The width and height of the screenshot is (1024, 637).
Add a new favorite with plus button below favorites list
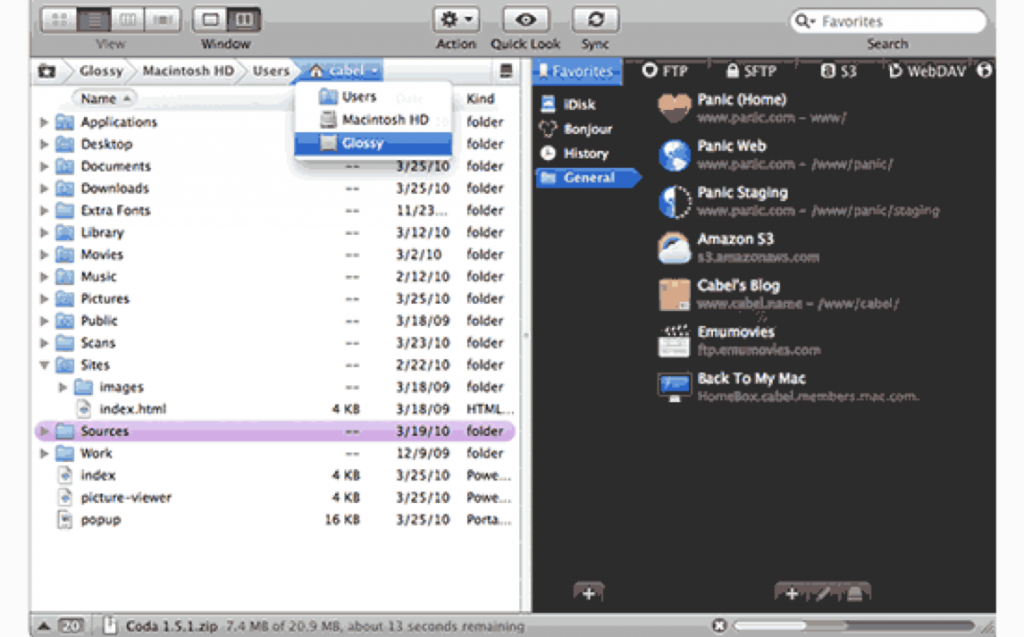pyautogui.click(x=792, y=593)
